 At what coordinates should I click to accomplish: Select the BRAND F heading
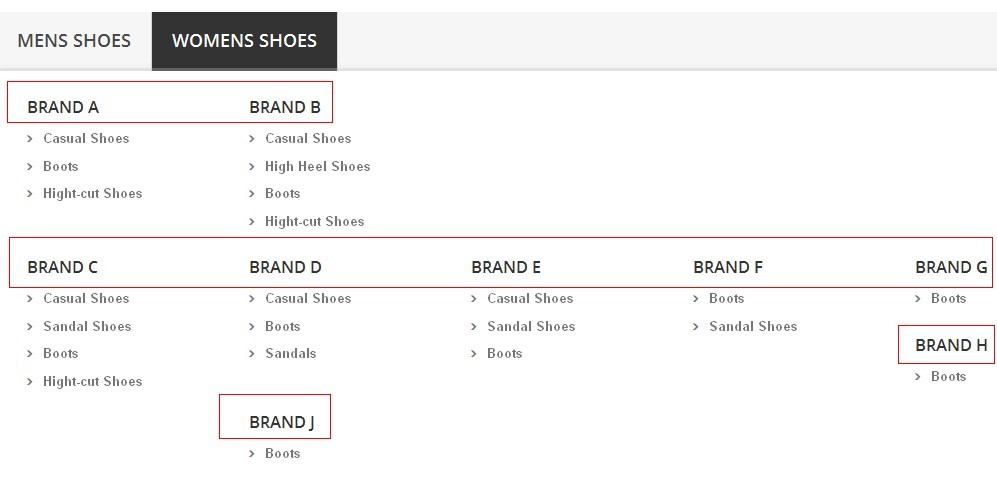point(728,267)
